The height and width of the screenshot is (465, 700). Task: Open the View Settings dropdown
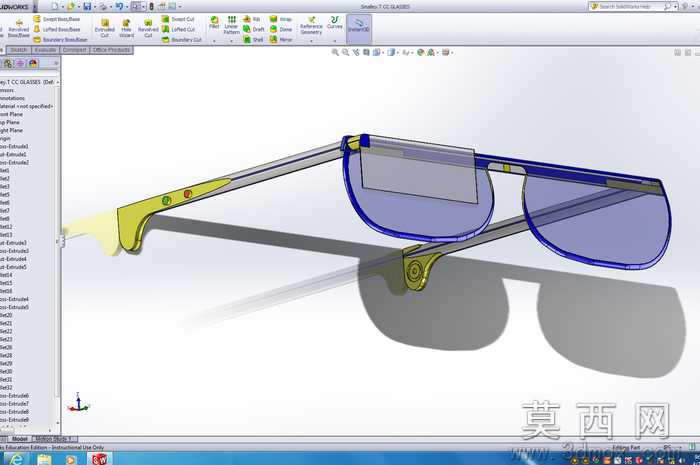click(x=447, y=53)
